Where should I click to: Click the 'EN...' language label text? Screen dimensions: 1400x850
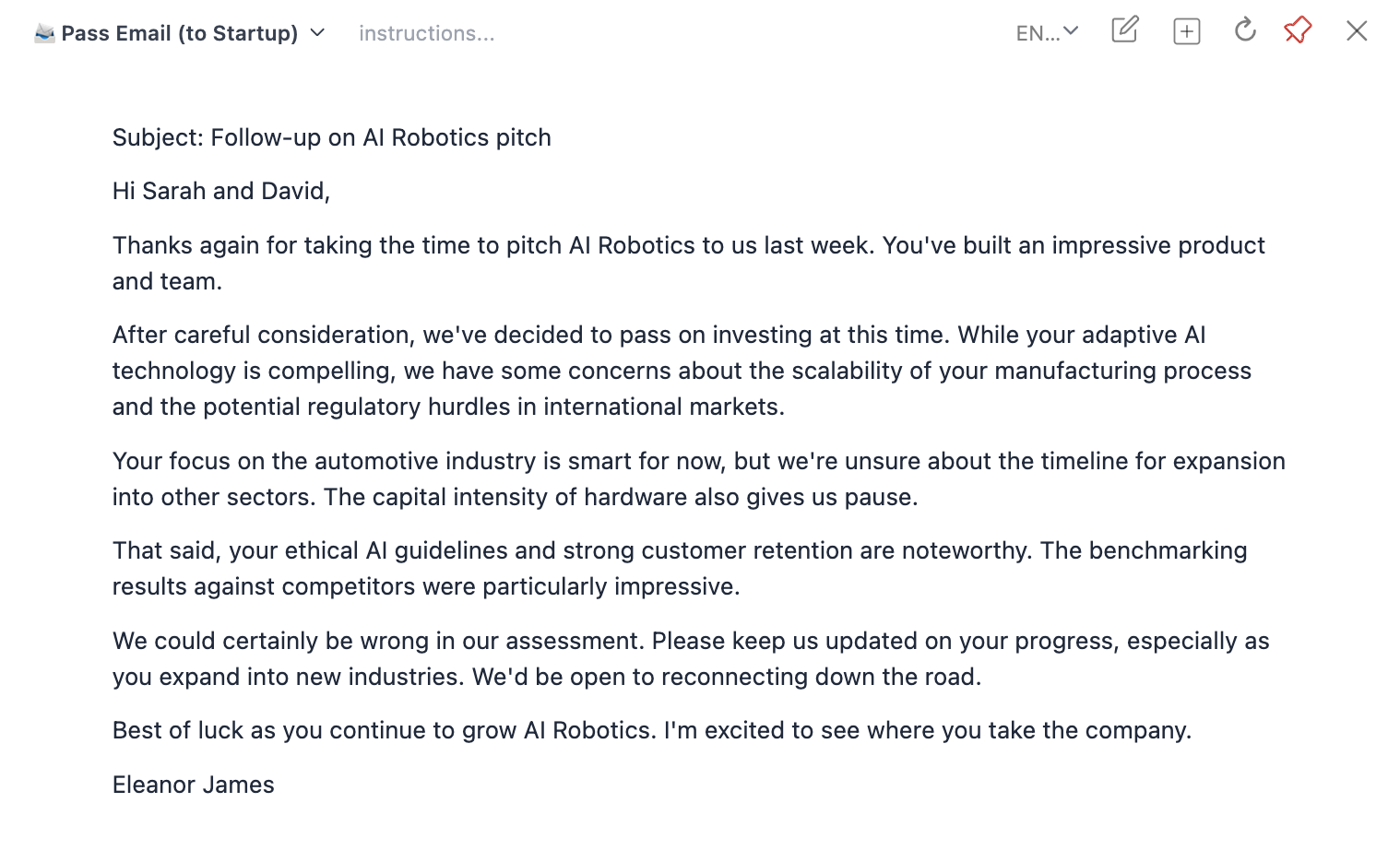1038,33
